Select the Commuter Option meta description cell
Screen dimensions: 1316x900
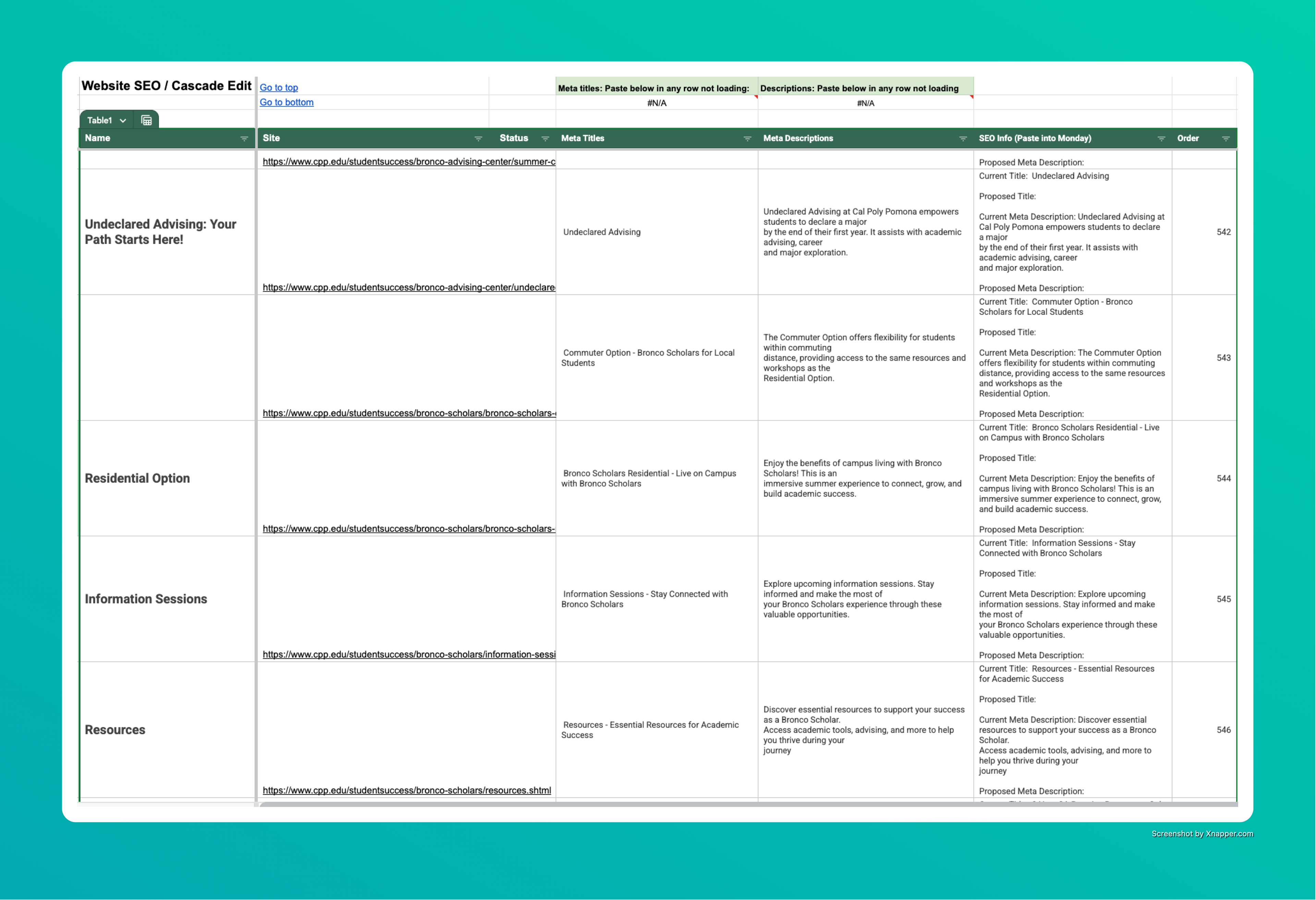point(865,357)
